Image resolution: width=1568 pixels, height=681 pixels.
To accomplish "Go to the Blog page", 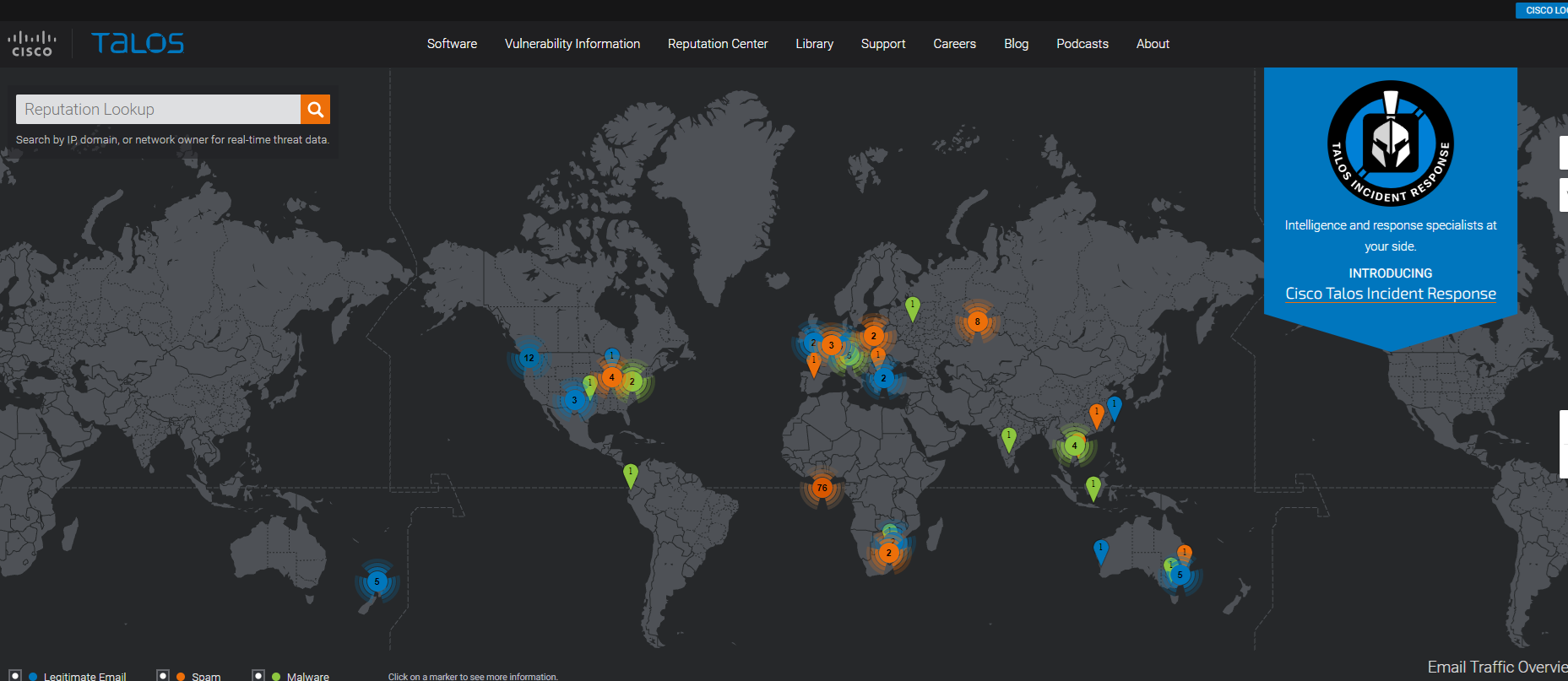I will point(1016,44).
